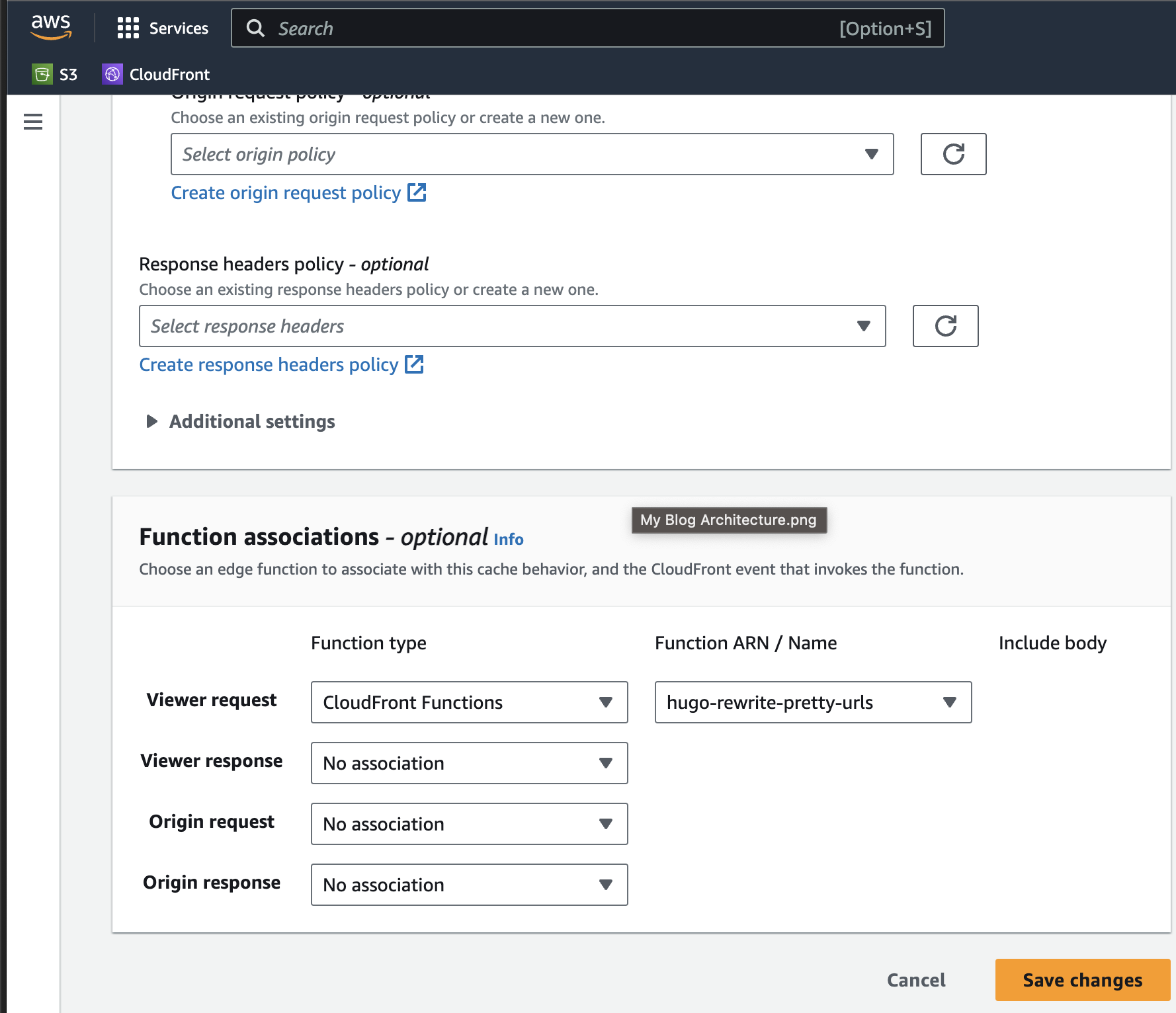
Task: Open the Select response headers dropdown
Action: [x=512, y=326]
